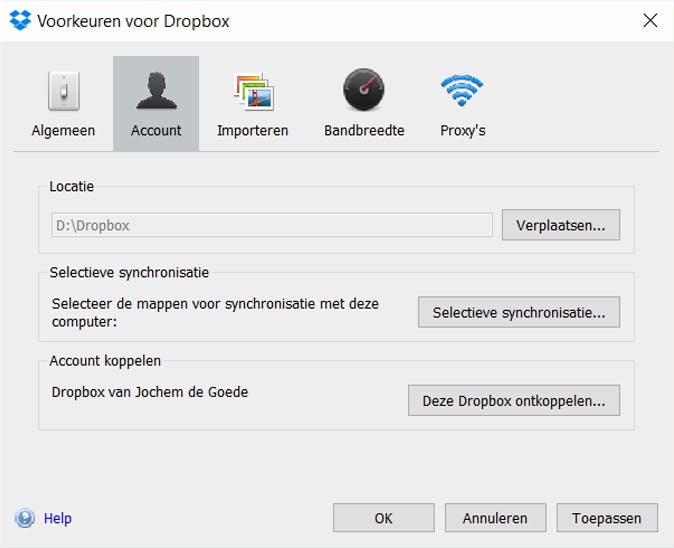The image size is (674, 548).
Task: Click the Annuleren button
Action: click(495, 518)
